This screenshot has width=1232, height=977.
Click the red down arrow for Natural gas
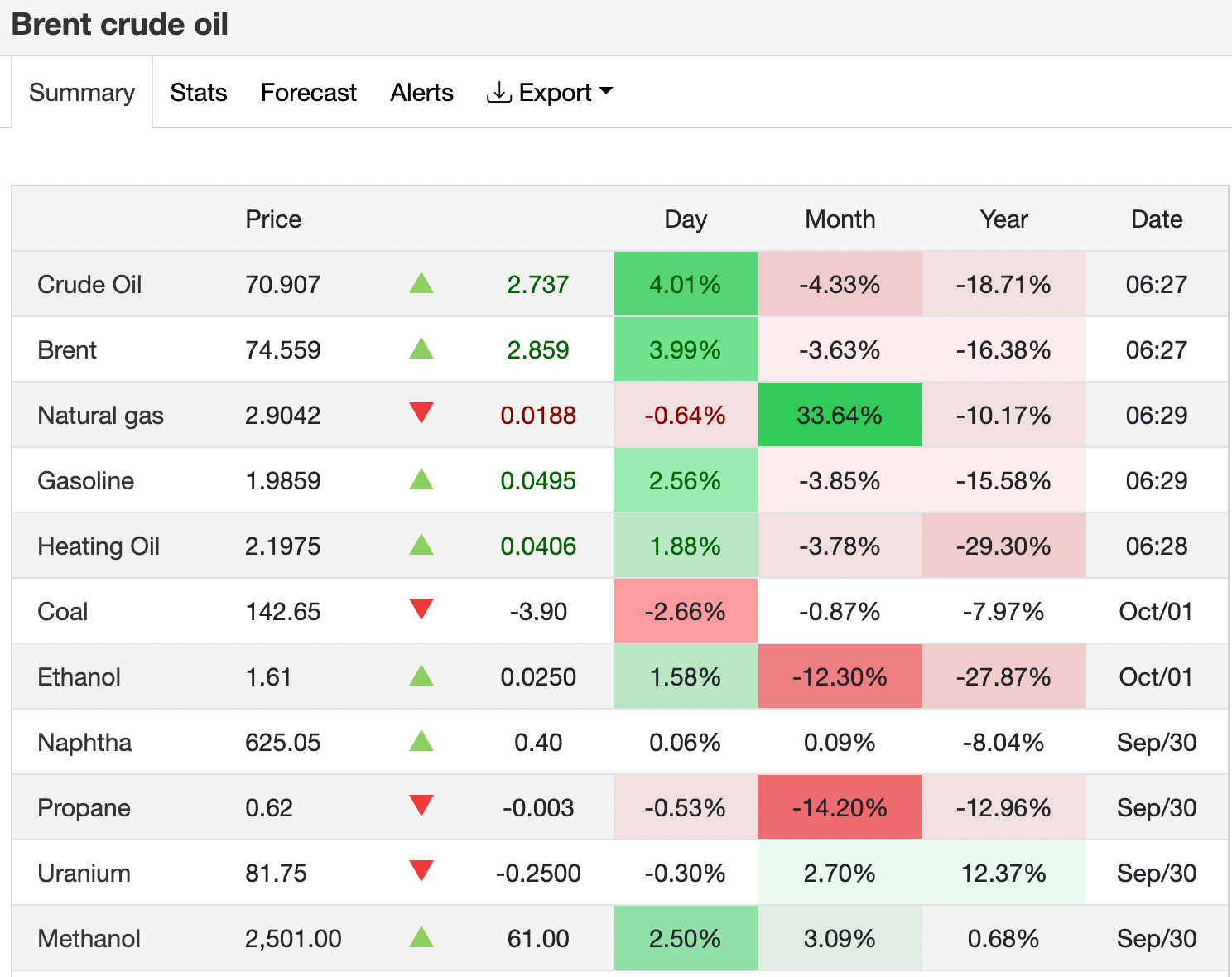coord(421,413)
